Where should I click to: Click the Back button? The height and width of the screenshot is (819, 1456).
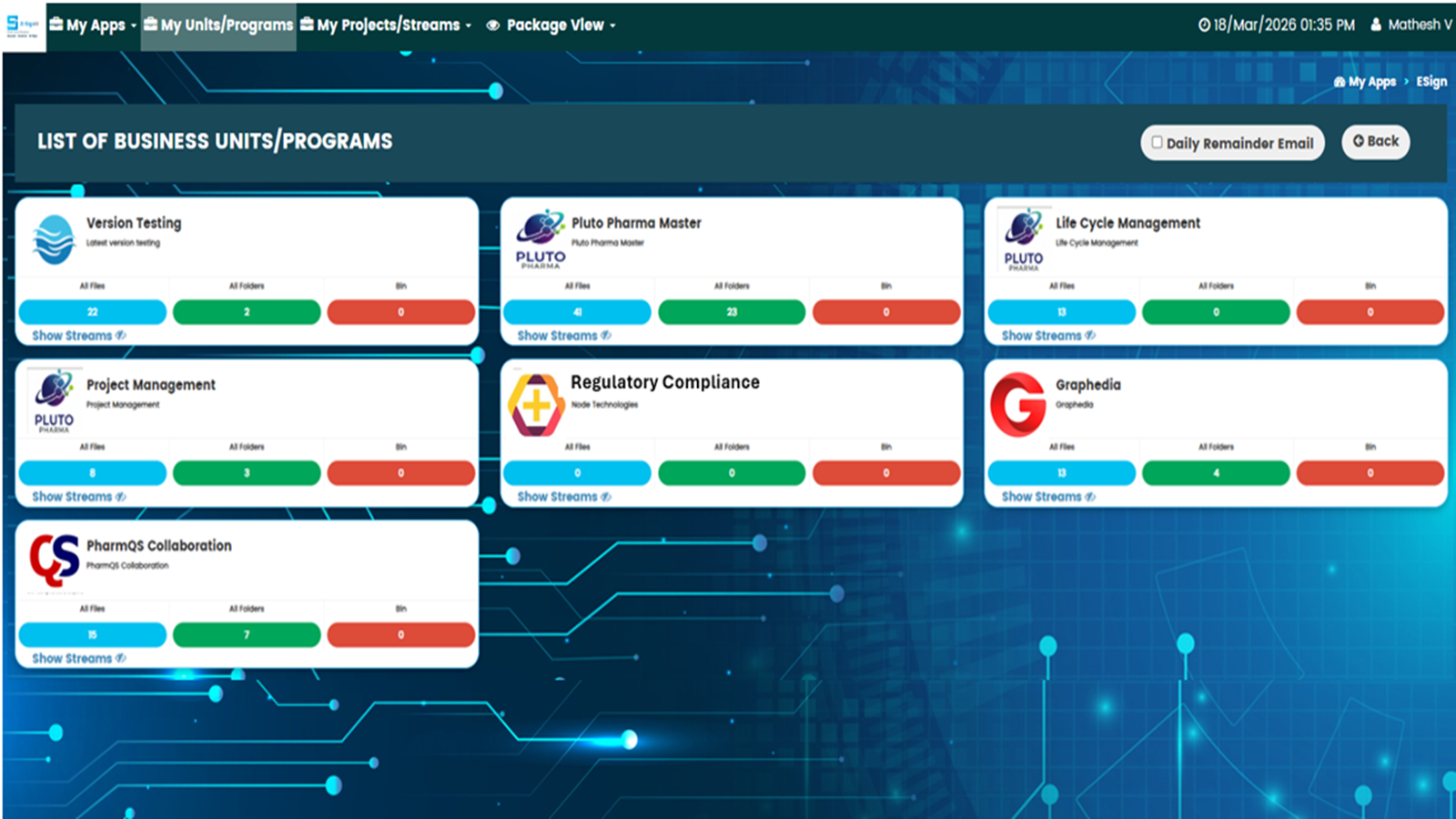pyautogui.click(x=1375, y=141)
